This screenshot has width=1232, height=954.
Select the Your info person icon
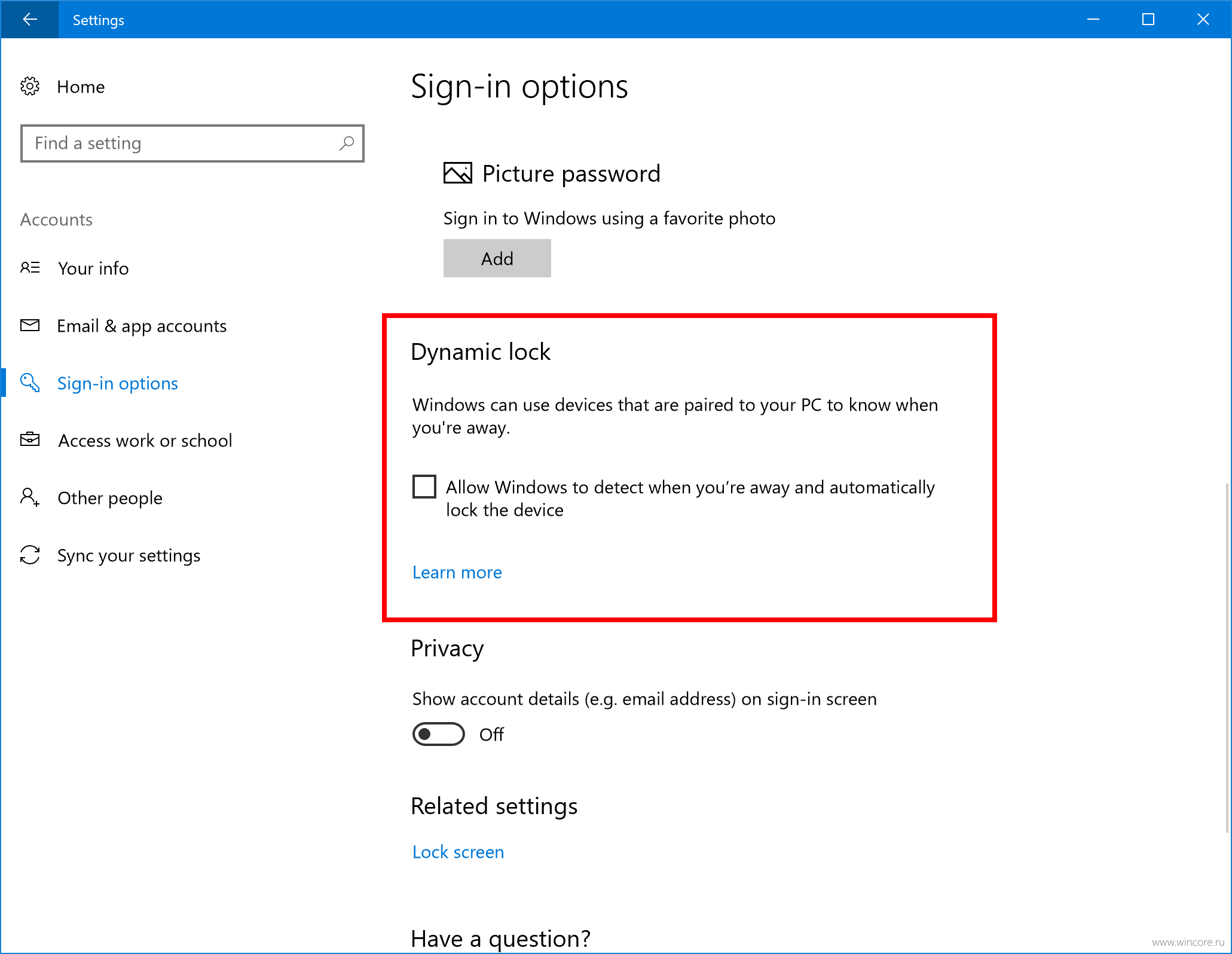[30, 268]
